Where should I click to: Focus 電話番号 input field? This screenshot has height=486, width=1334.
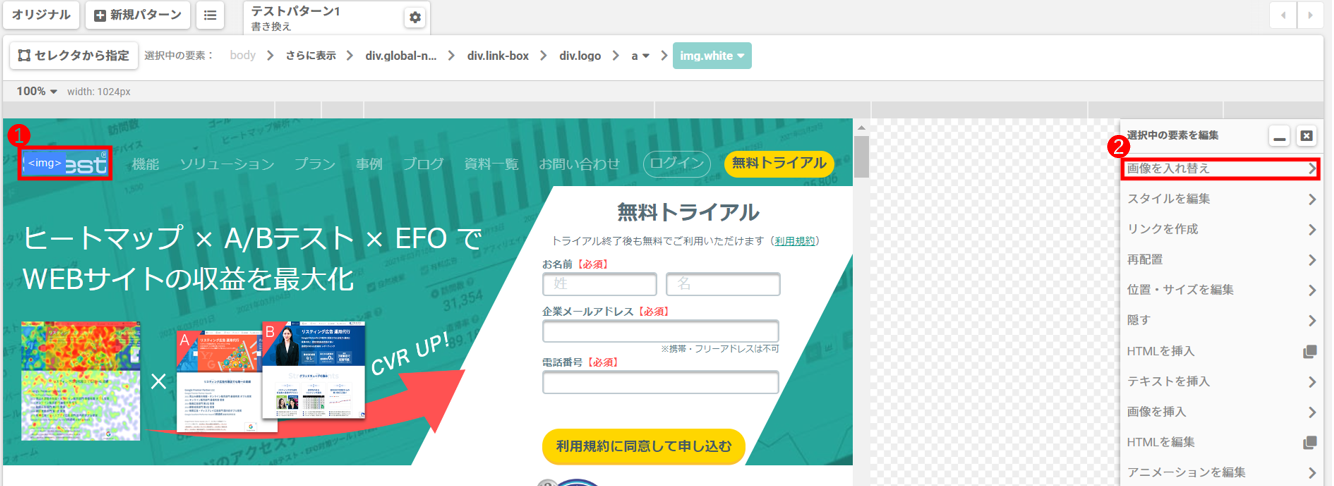tap(661, 382)
